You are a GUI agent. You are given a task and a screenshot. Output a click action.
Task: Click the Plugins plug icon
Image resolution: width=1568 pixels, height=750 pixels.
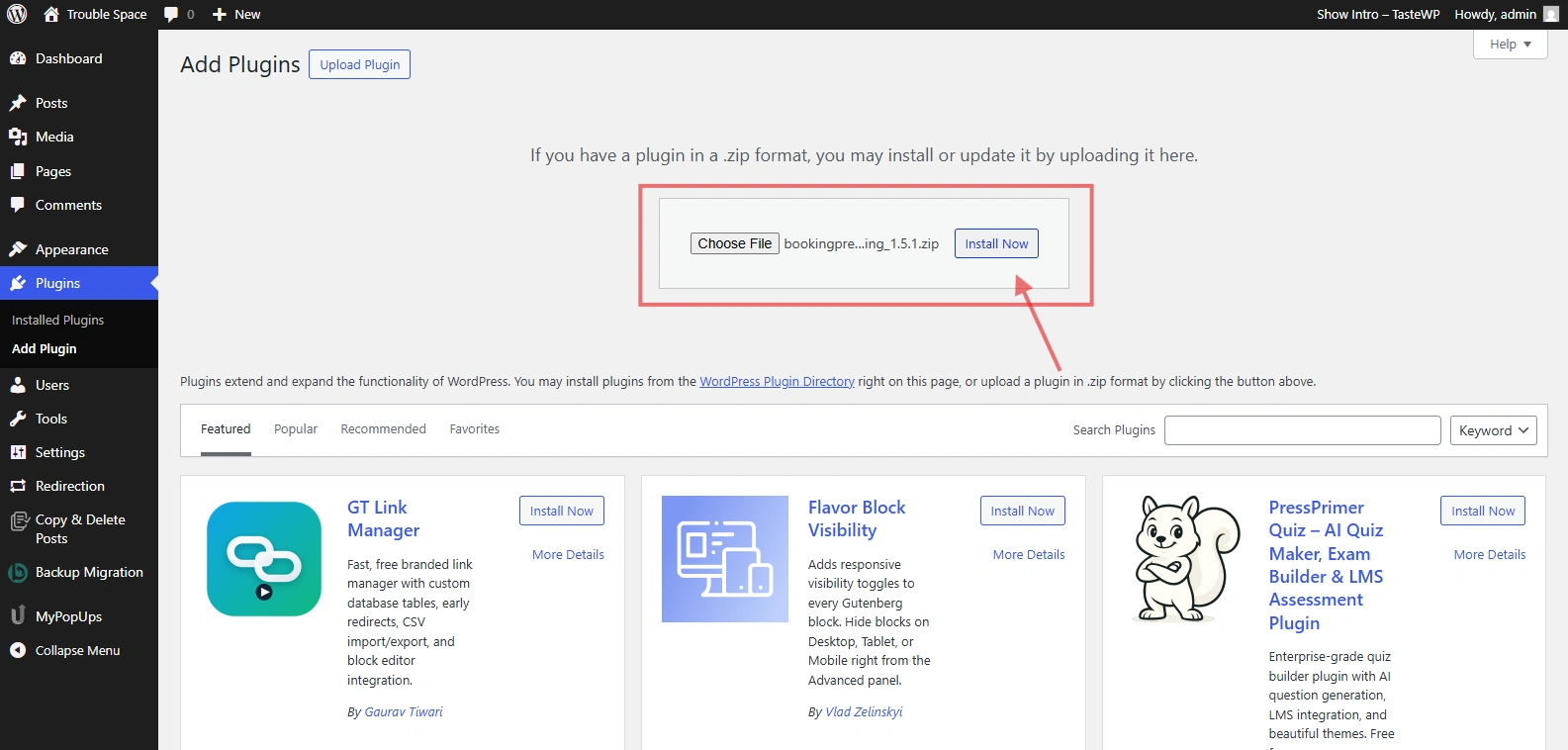pyautogui.click(x=18, y=283)
